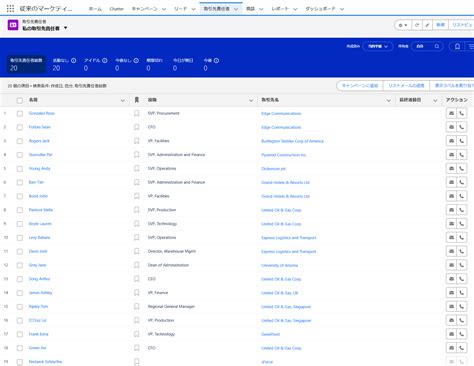This screenshot has height=366, width=474.
Task: Send email to Green Avi
Action: [451, 348]
